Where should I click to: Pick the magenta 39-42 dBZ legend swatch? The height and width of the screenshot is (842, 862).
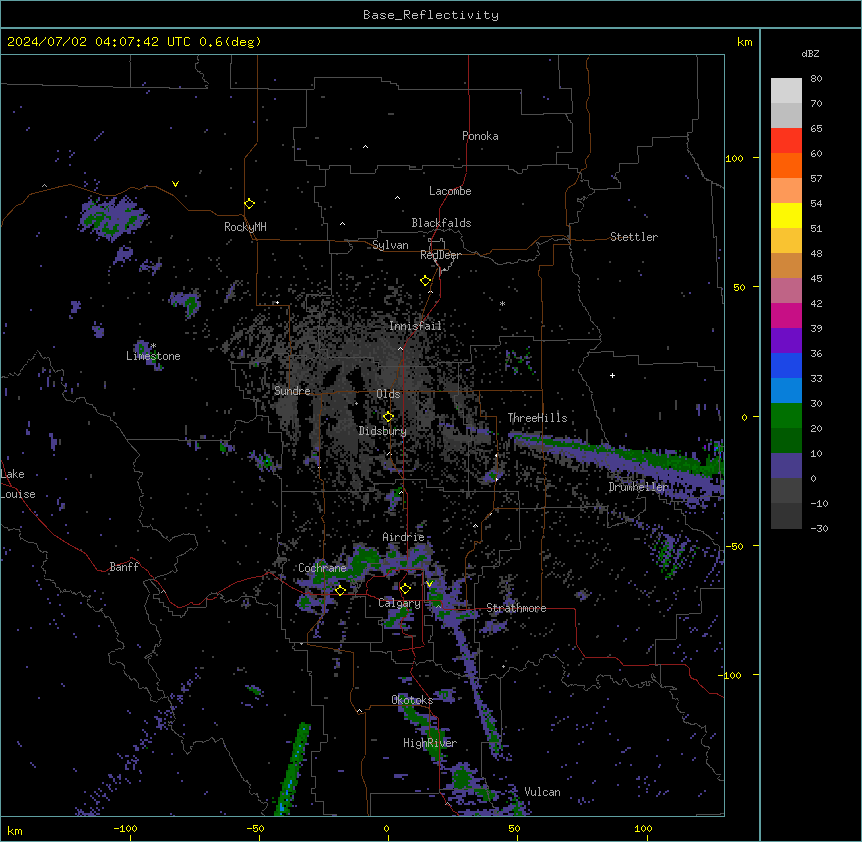tap(786, 316)
